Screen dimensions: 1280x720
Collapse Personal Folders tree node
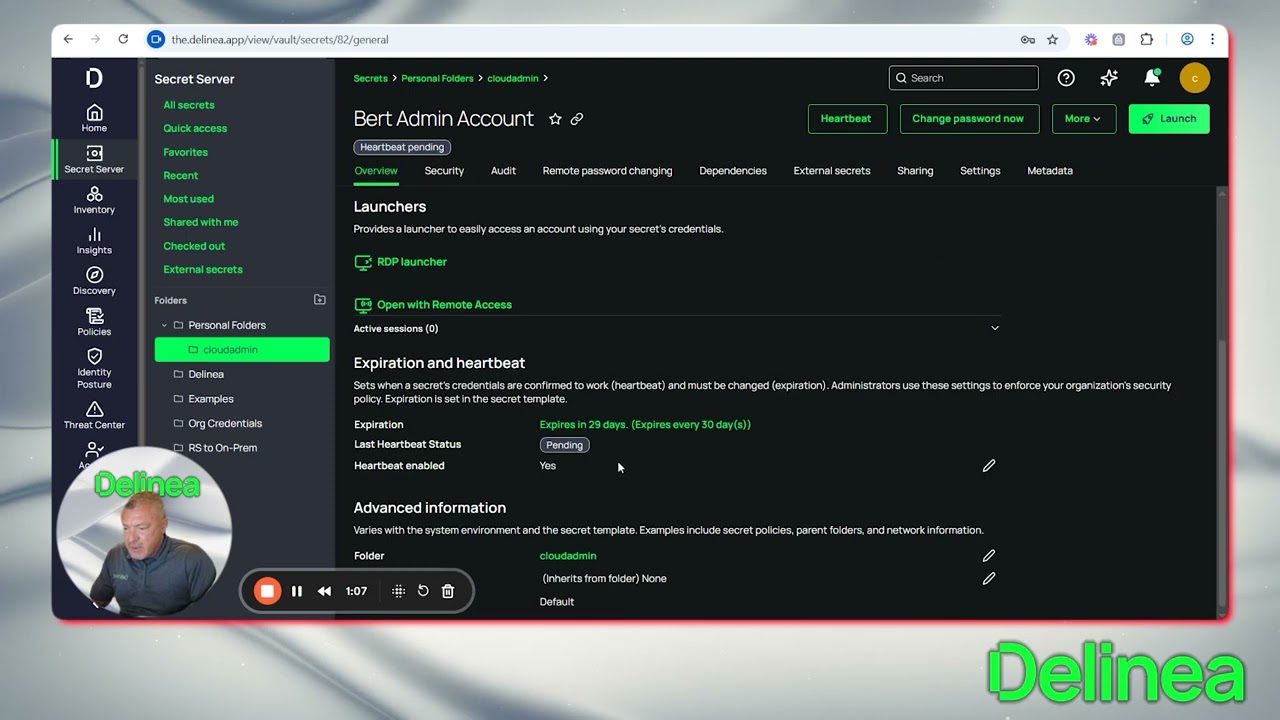click(x=164, y=325)
